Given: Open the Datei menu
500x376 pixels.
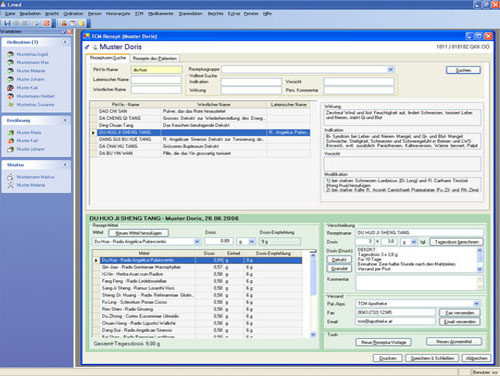Looking at the screenshot, I should (10, 14).
